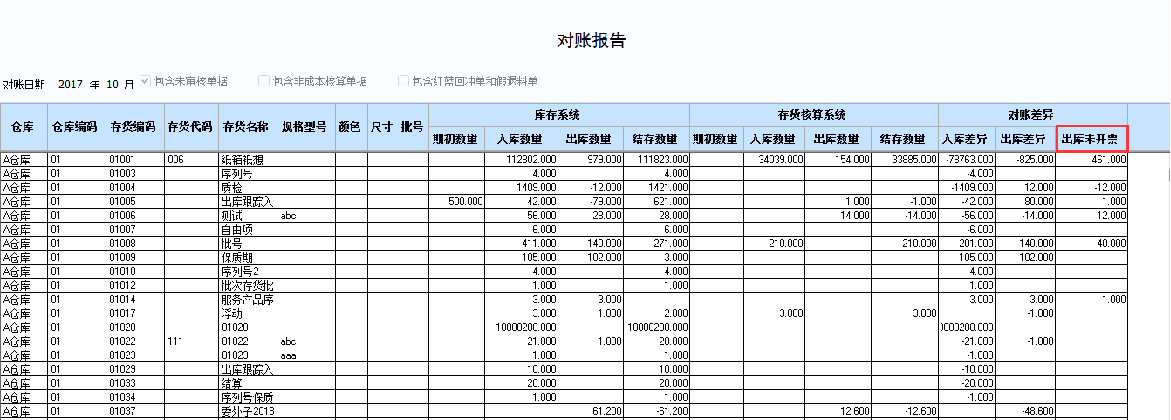
Task: Click the 库存系统 group header
Action: point(559,114)
